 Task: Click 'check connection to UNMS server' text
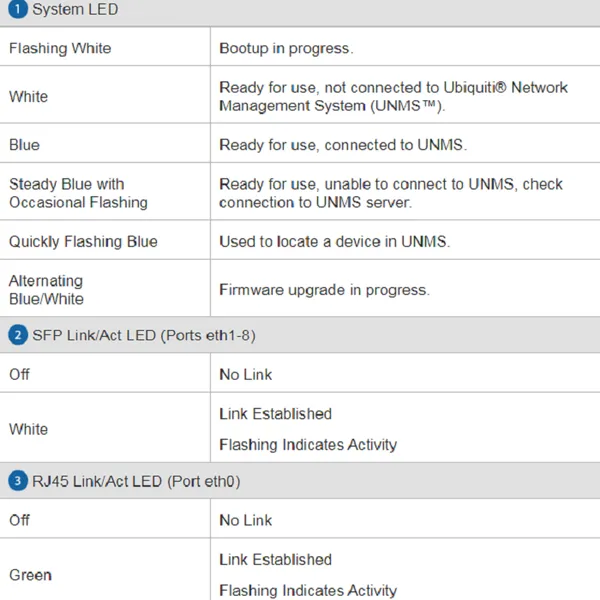pyautogui.click(x=391, y=193)
